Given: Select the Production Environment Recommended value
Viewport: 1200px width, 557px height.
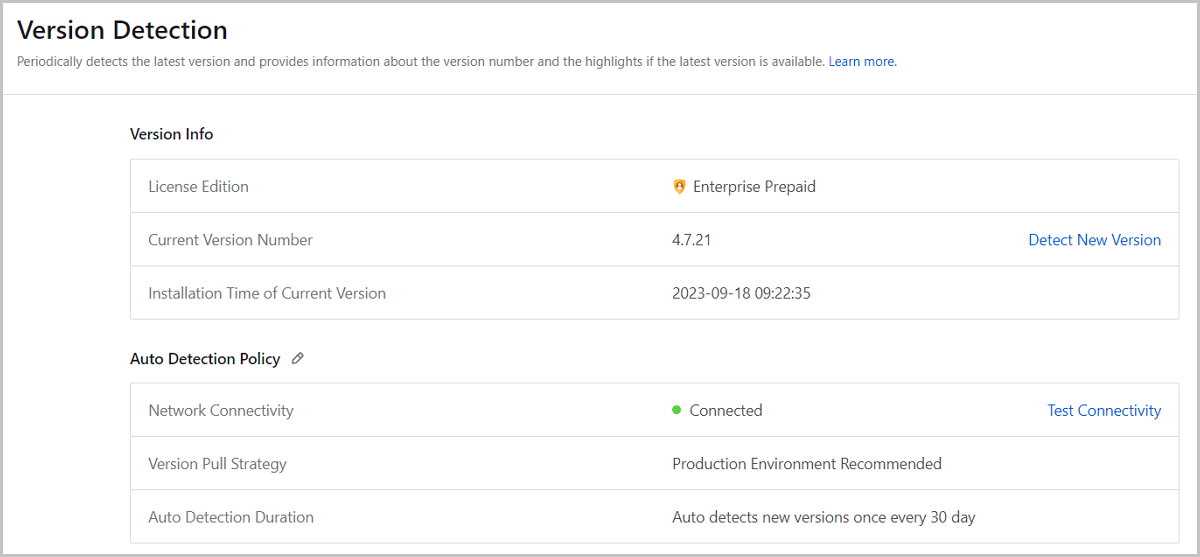Looking at the screenshot, I should pyautogui.click(x=807, y=464).
